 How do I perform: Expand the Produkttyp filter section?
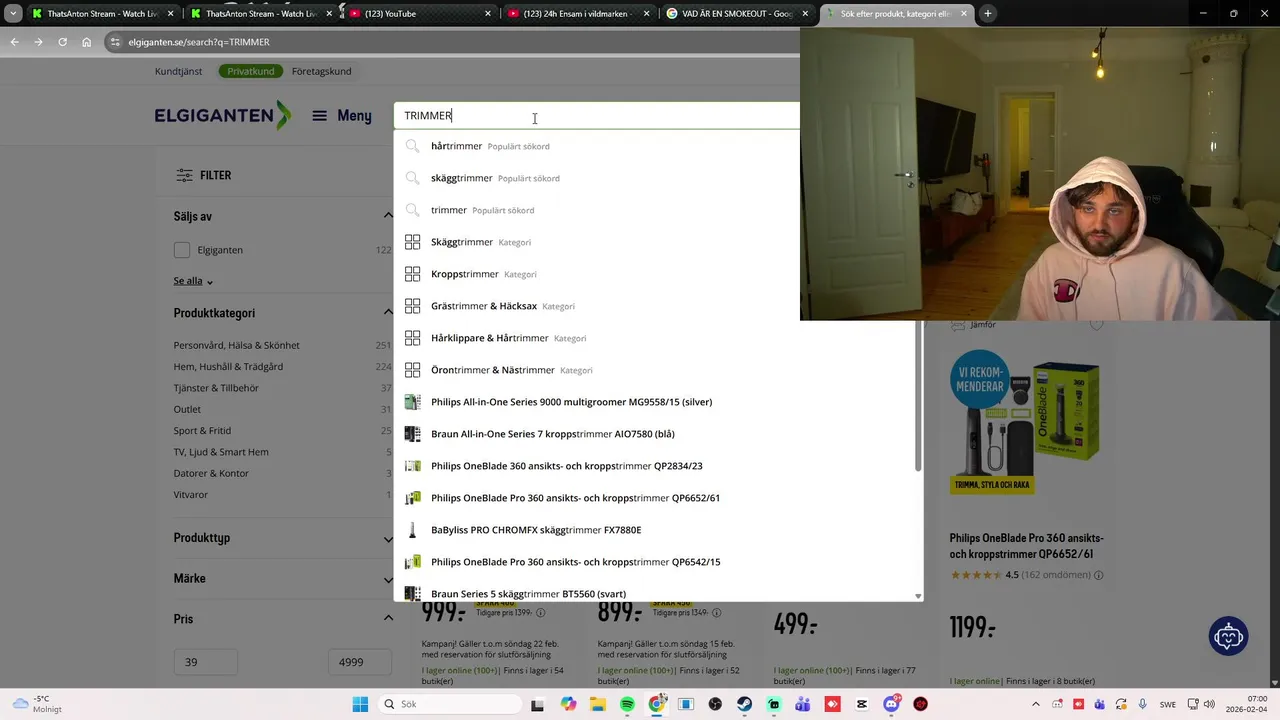(x=388, y=538)
